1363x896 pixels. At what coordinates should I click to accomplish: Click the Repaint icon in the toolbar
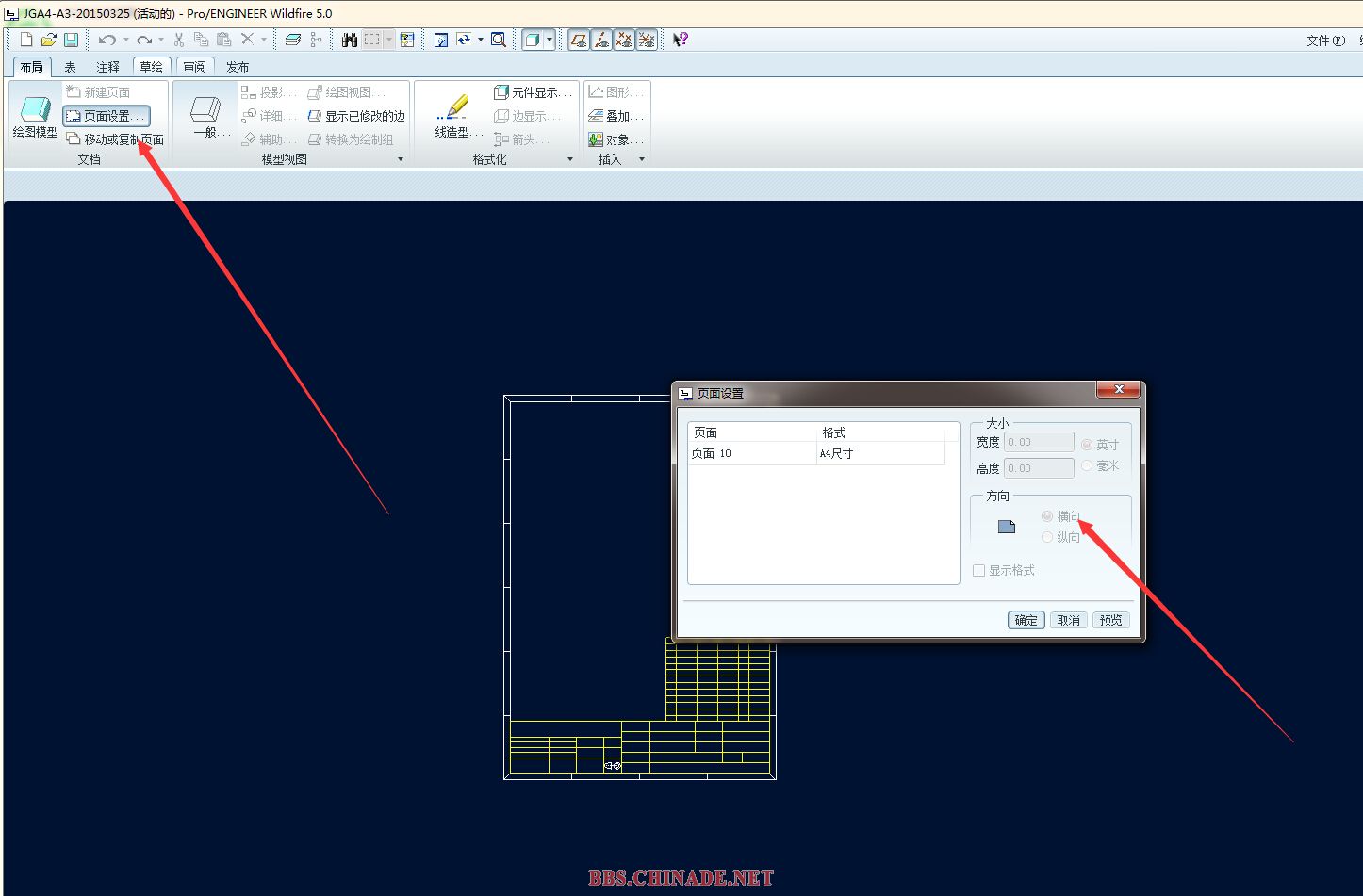(x=440, y=40)
